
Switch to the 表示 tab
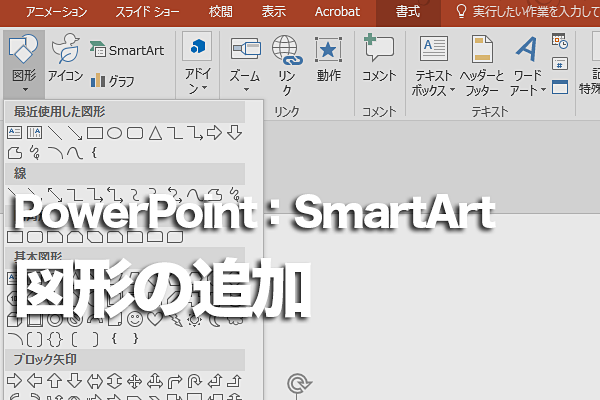(x=274, y=12)
